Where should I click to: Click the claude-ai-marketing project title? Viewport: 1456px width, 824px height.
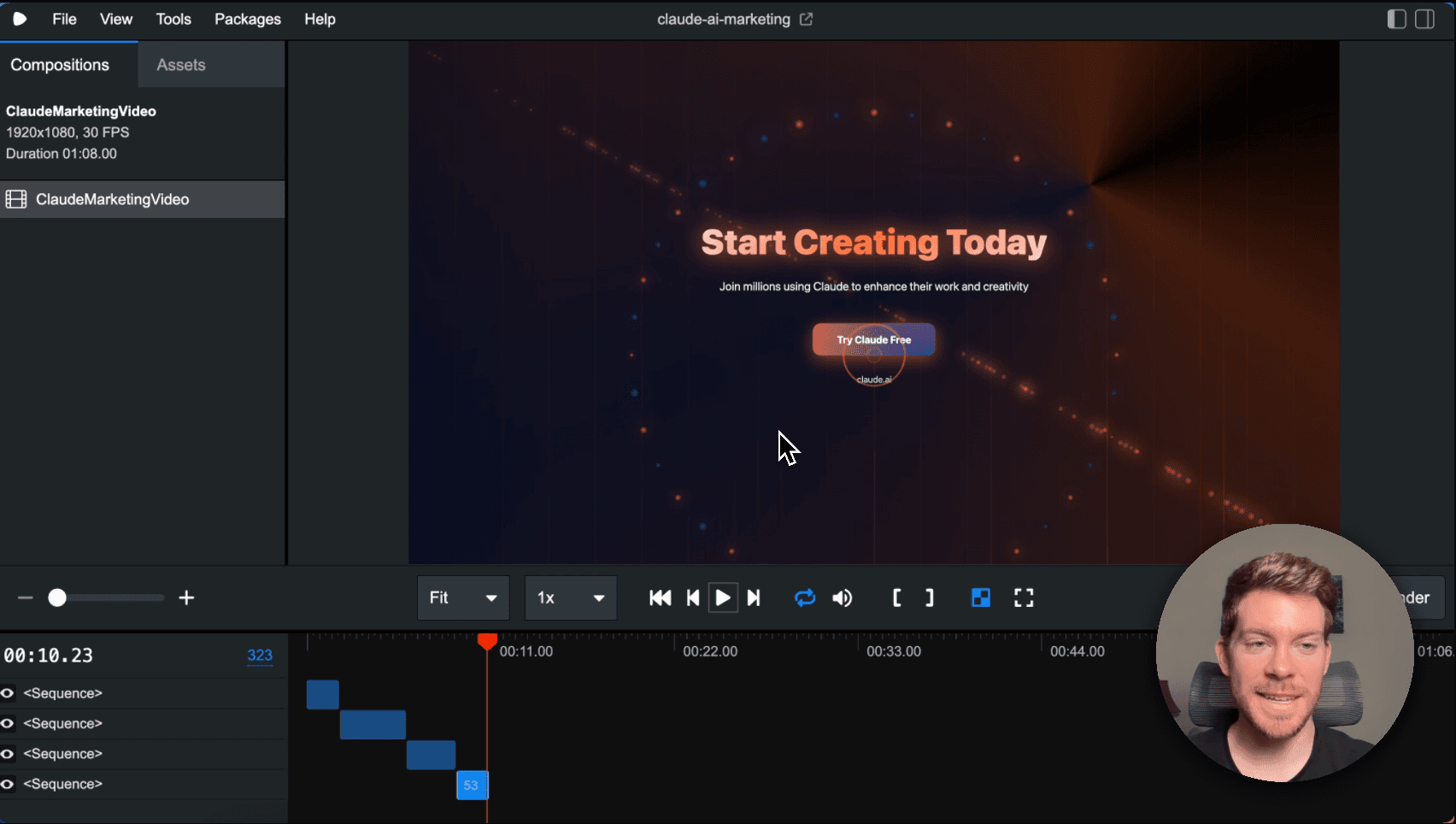tap(724, 19)
